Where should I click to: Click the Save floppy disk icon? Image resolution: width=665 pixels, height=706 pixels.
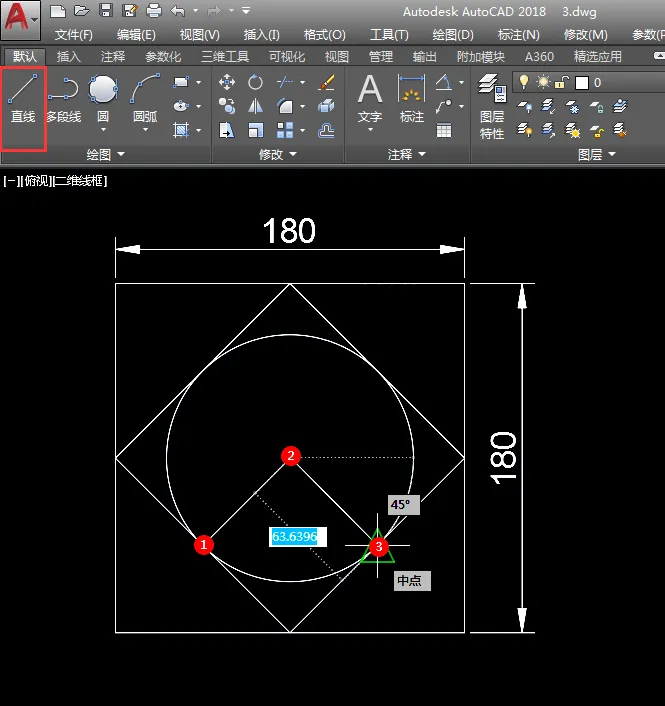coord(106,11)
